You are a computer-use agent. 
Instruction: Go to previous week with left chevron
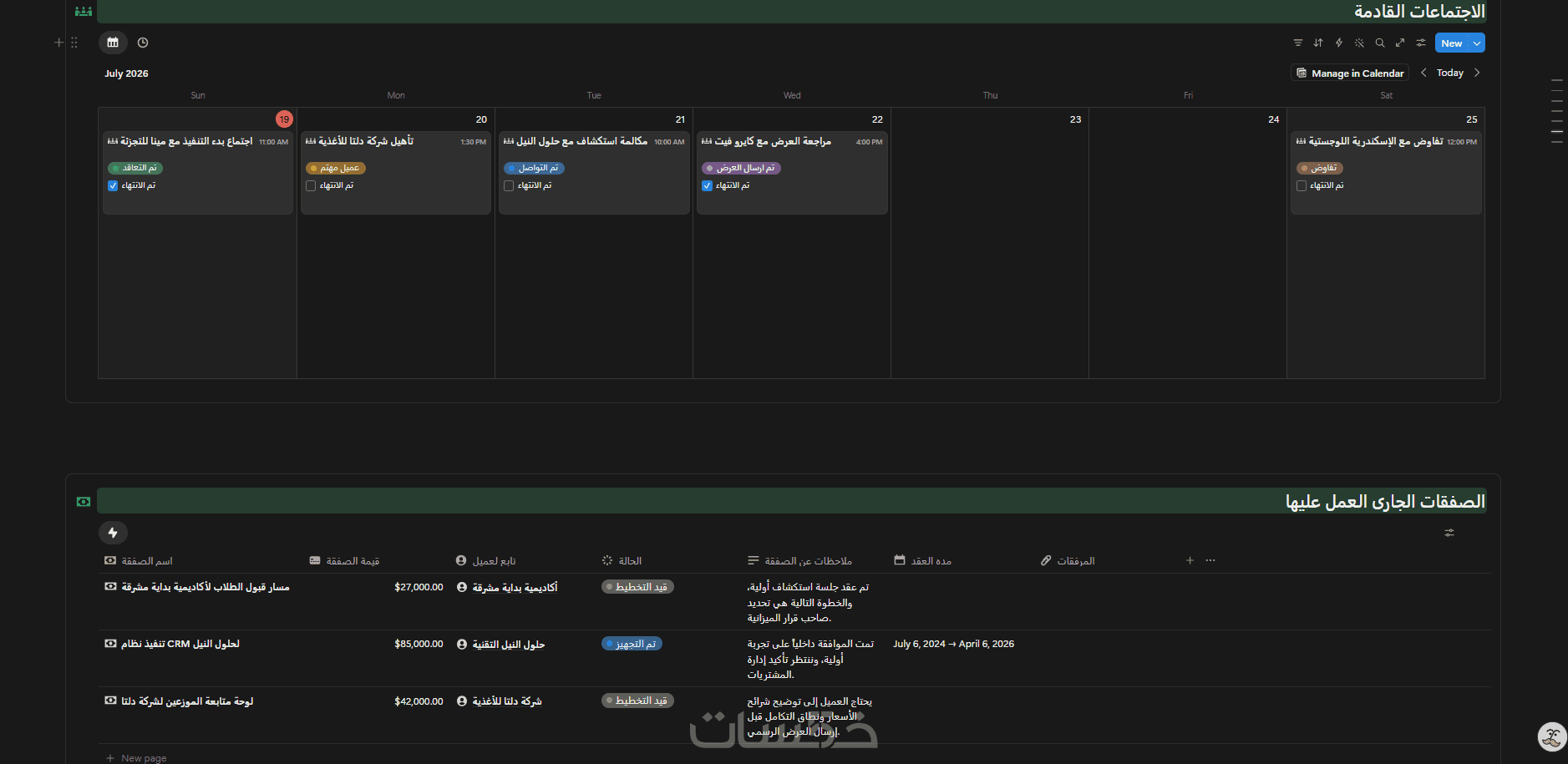coord(1423,73)
